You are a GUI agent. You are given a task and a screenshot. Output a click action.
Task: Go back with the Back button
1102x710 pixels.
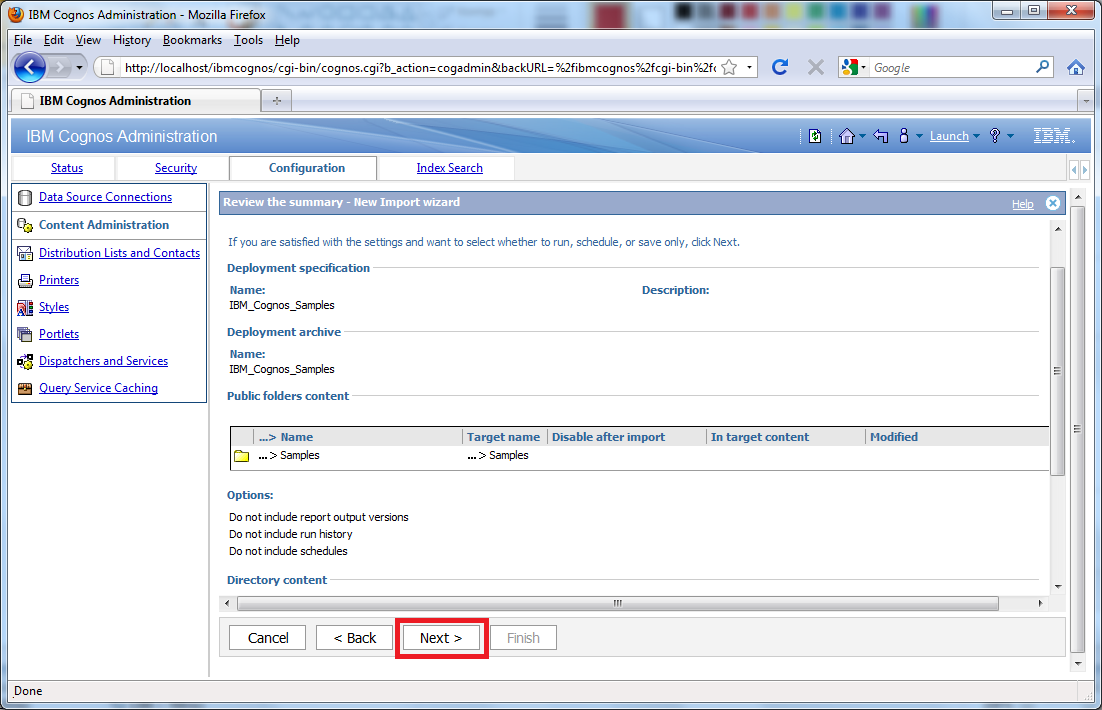[354, 638]
